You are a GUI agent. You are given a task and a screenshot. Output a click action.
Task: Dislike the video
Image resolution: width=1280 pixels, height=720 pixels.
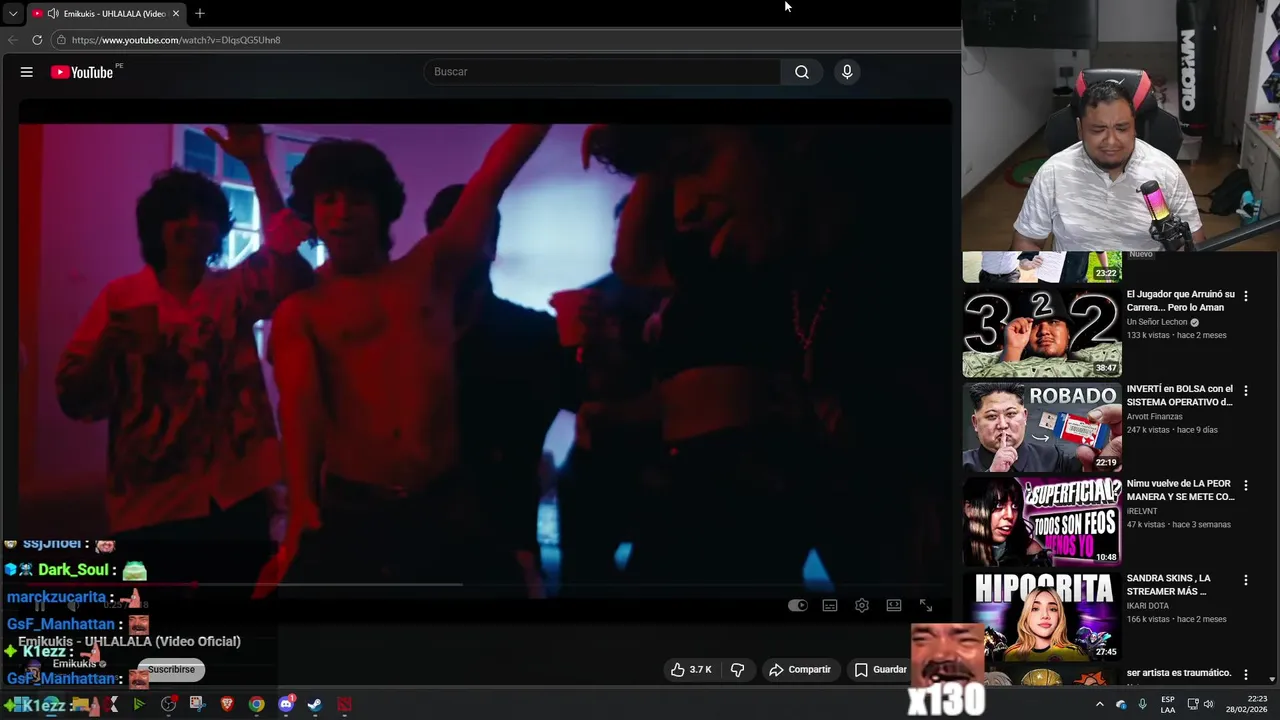pos(737,670)
